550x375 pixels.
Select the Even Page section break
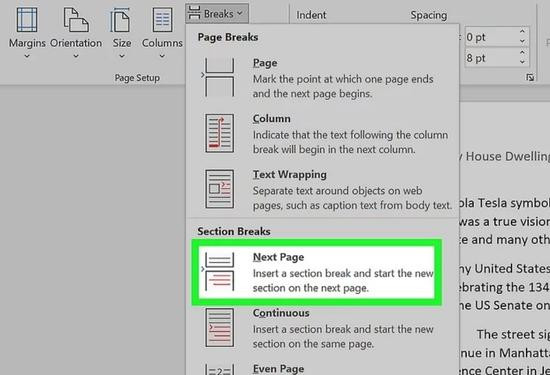pyautogui.click(x=323, y=368)
